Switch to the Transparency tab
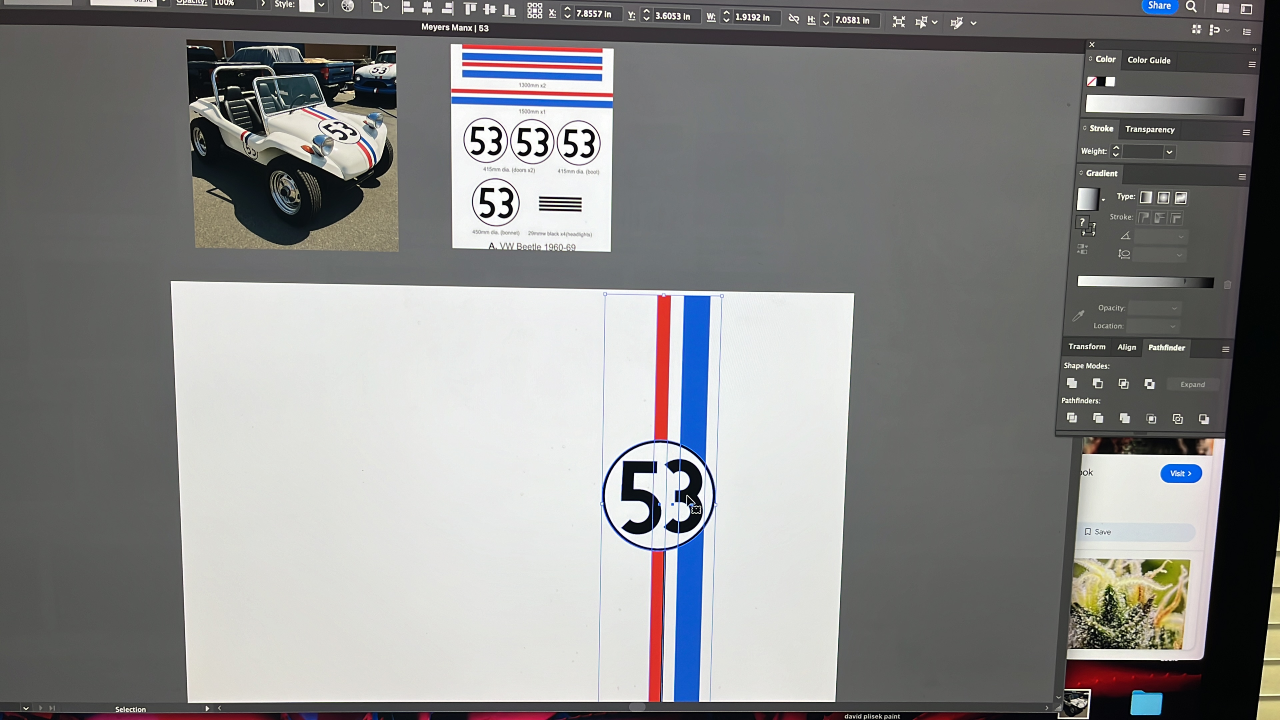Viewport: 1280px width, 720px height. tap(1150, 129)
